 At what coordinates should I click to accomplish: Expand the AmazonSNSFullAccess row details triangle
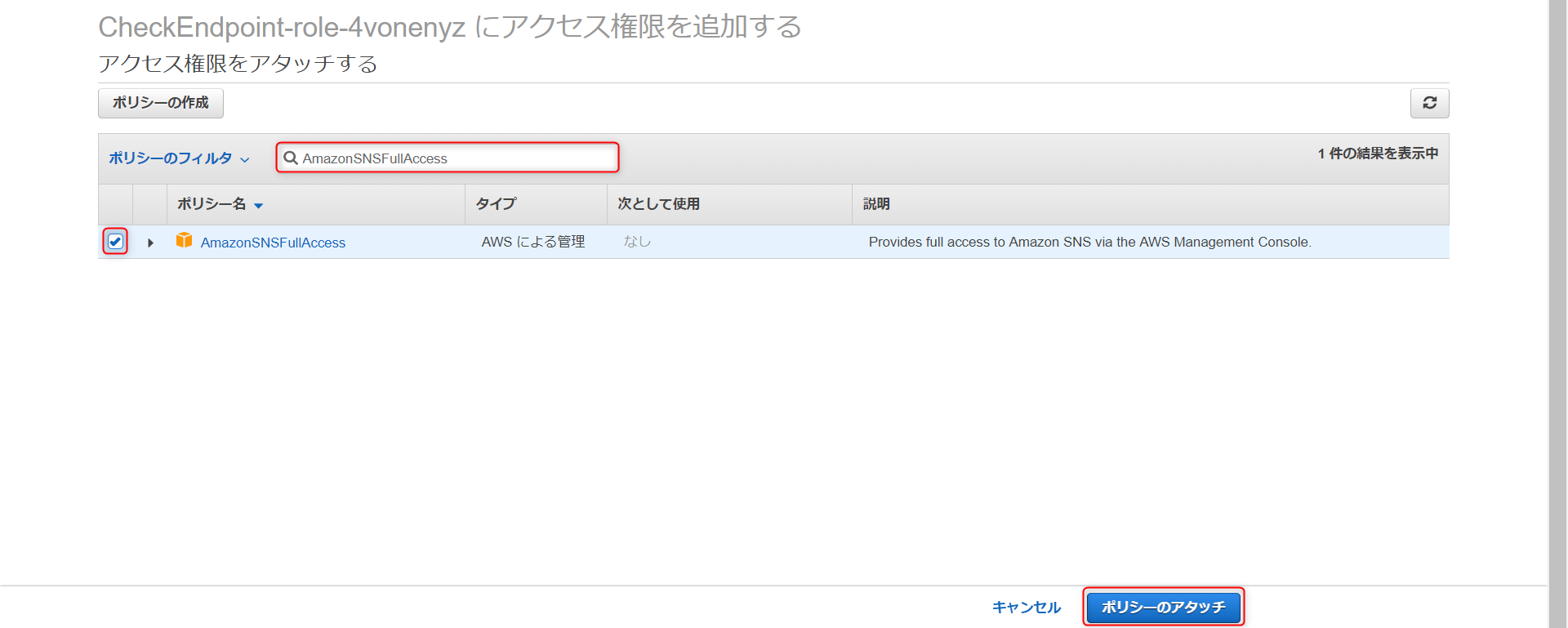pos(150,243)
